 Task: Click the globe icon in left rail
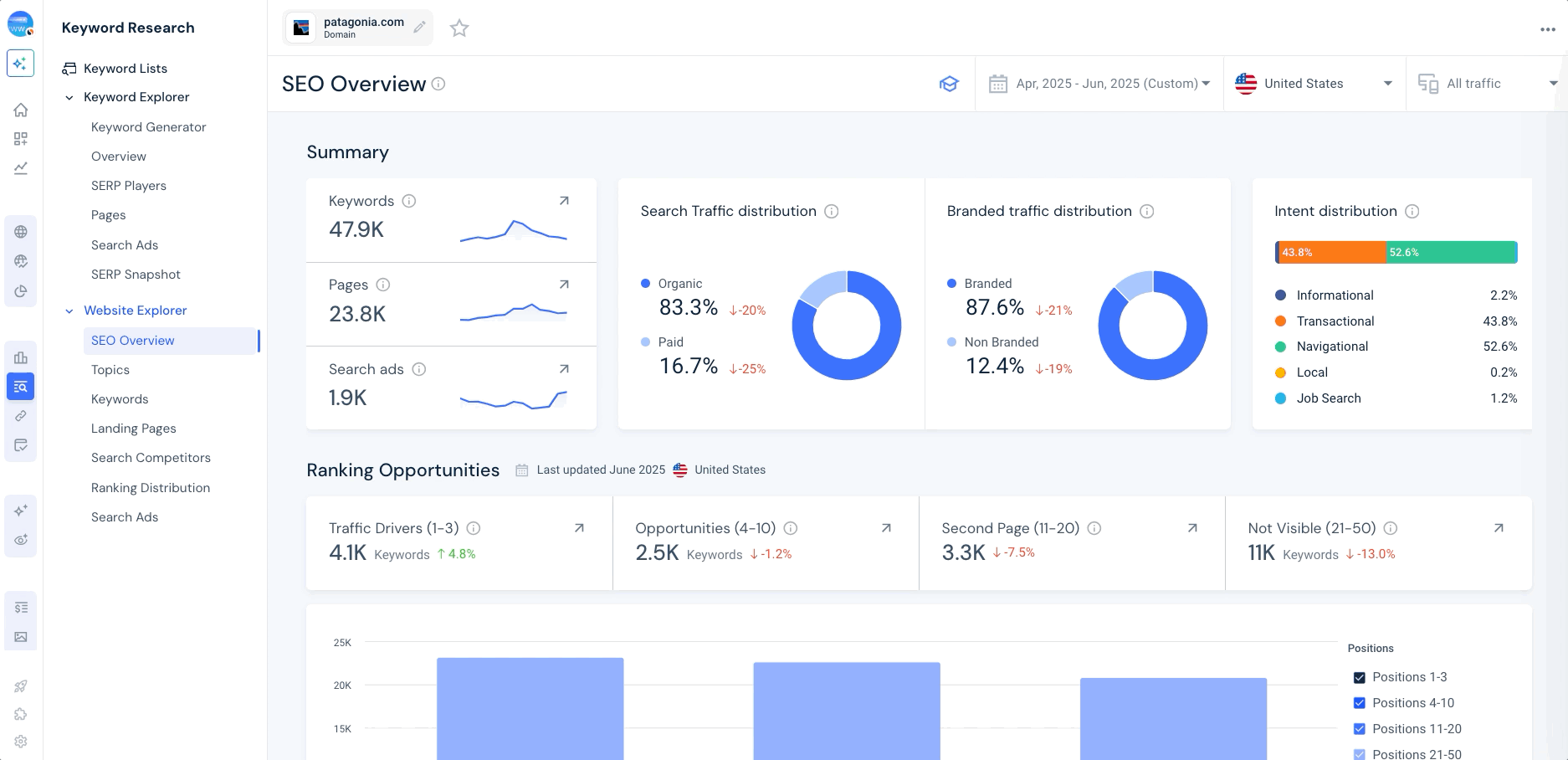tap(21, 232)
